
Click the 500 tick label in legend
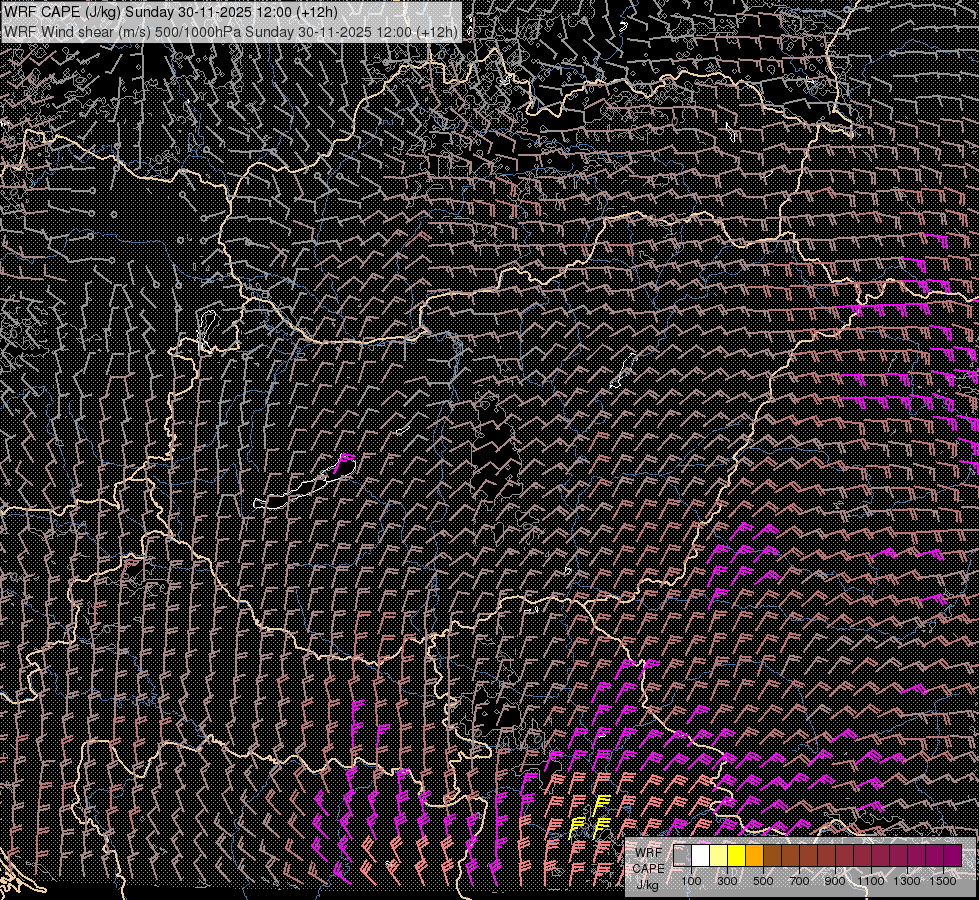tap(763, 881)
